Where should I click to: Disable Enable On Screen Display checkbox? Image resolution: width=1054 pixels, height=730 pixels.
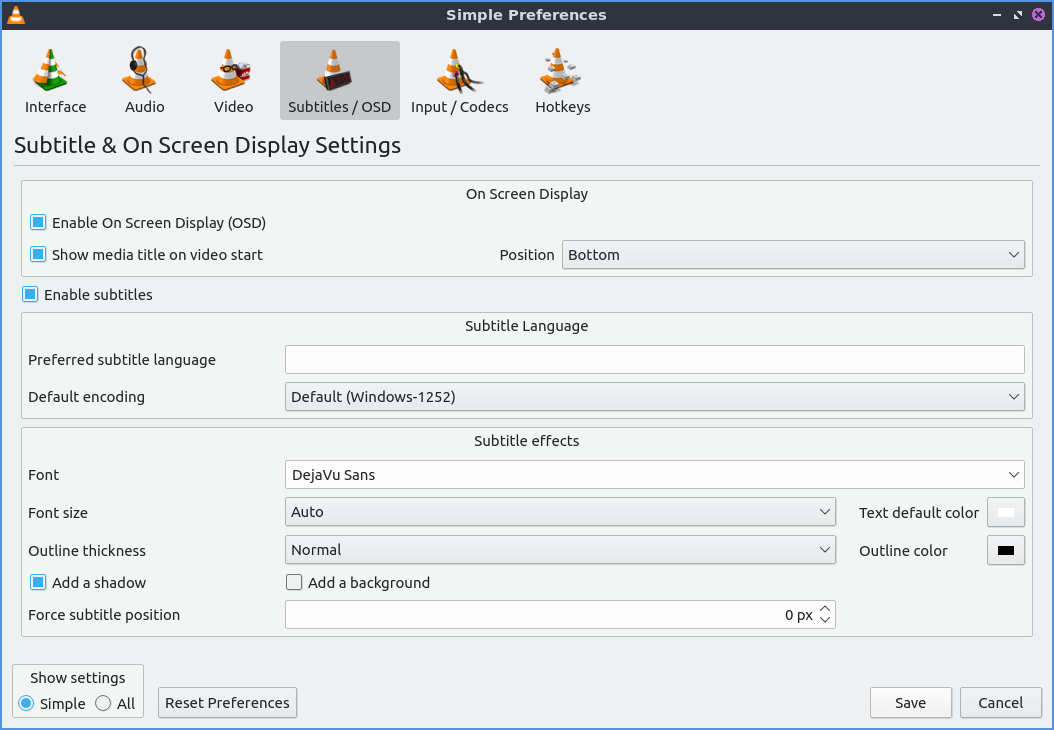click(38, 223)
